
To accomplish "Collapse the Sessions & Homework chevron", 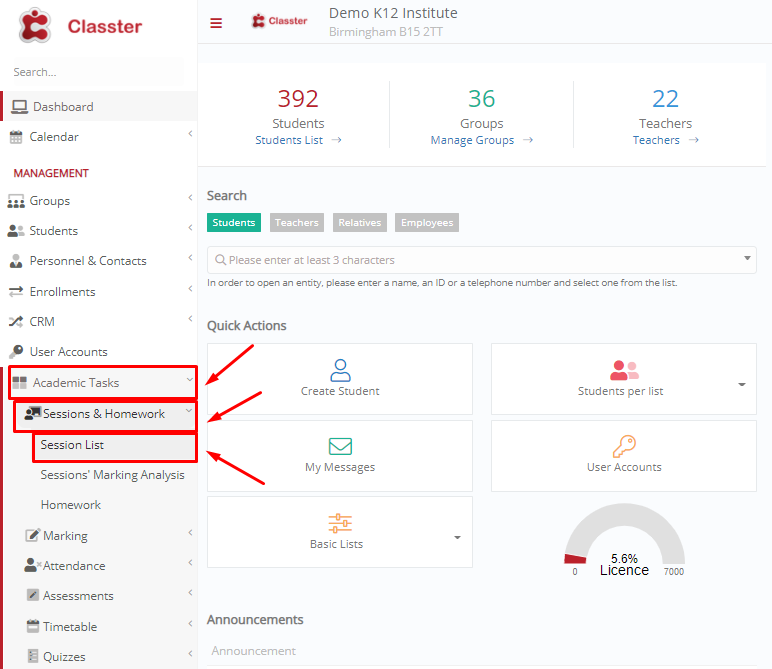I will tap(189, 410).
